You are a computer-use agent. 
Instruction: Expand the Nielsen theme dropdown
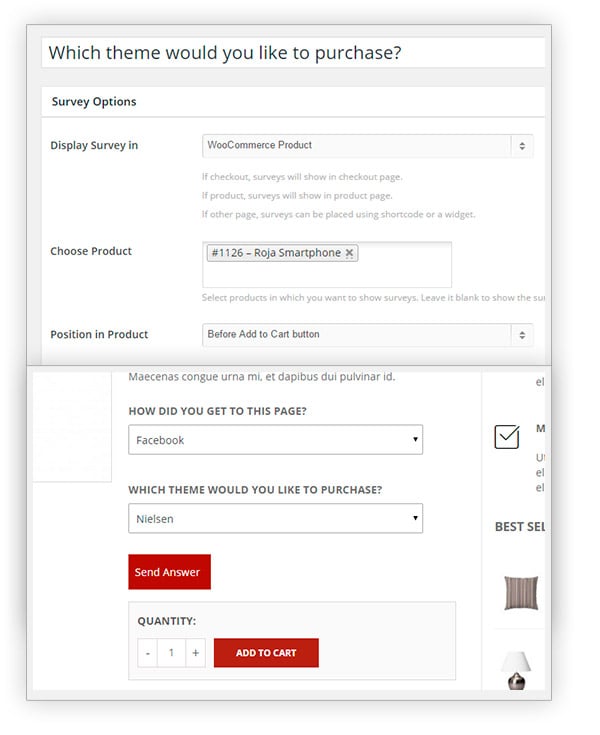(x=276, y=518)
